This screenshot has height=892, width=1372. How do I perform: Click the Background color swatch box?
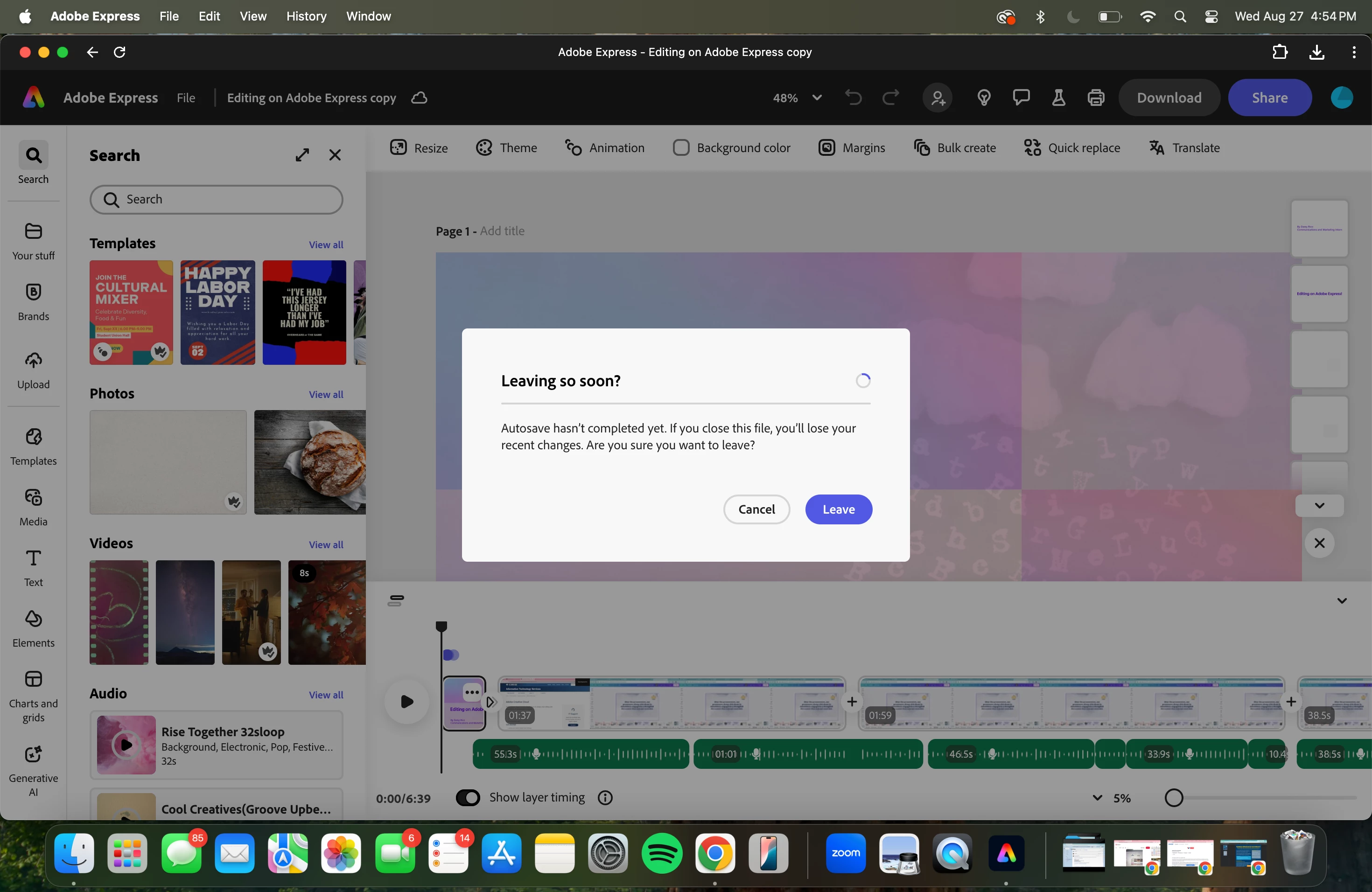pyautogui.click(x=681, y=148)
